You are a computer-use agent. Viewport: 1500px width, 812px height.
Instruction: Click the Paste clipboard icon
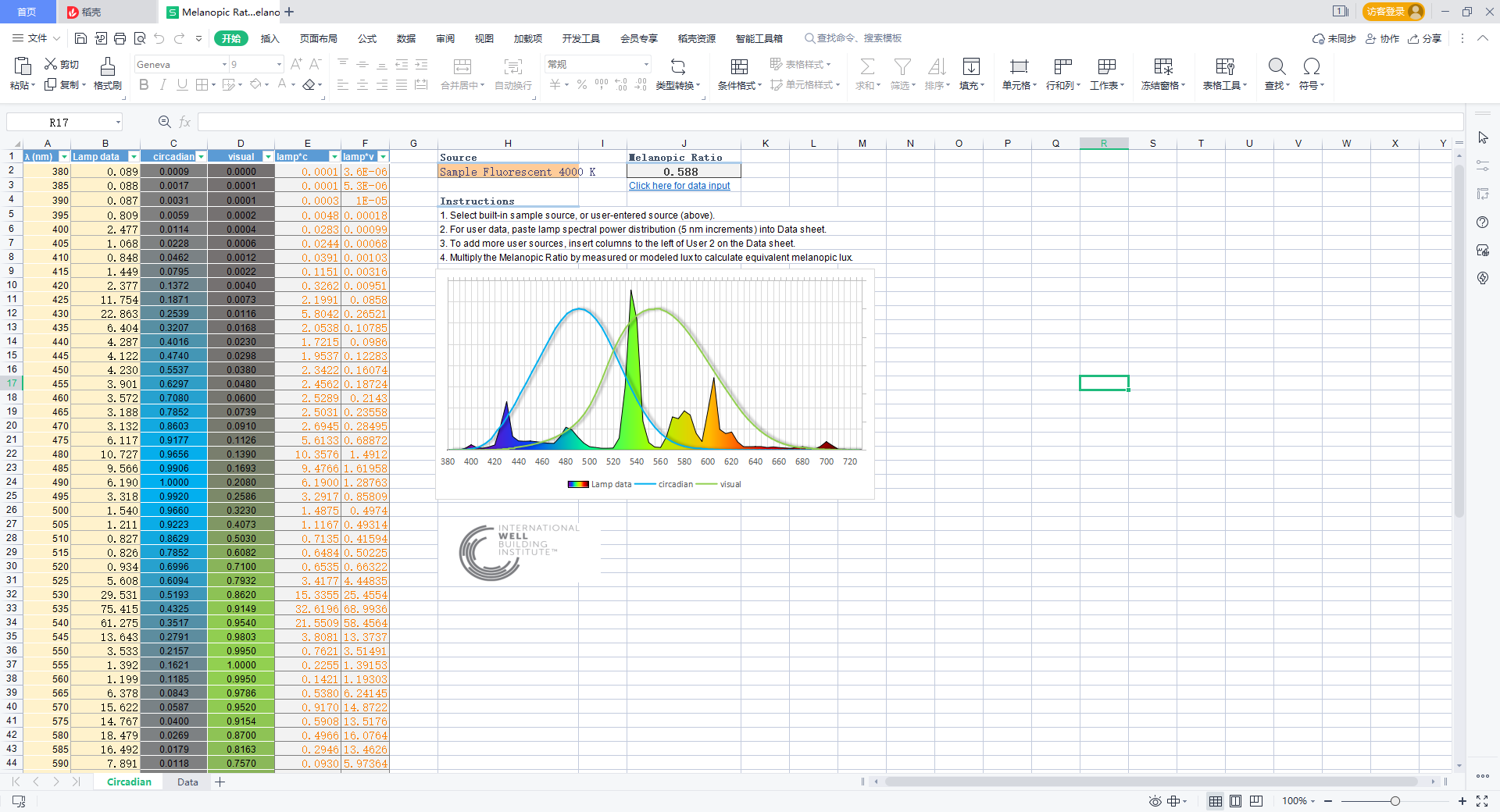point(23,66)
